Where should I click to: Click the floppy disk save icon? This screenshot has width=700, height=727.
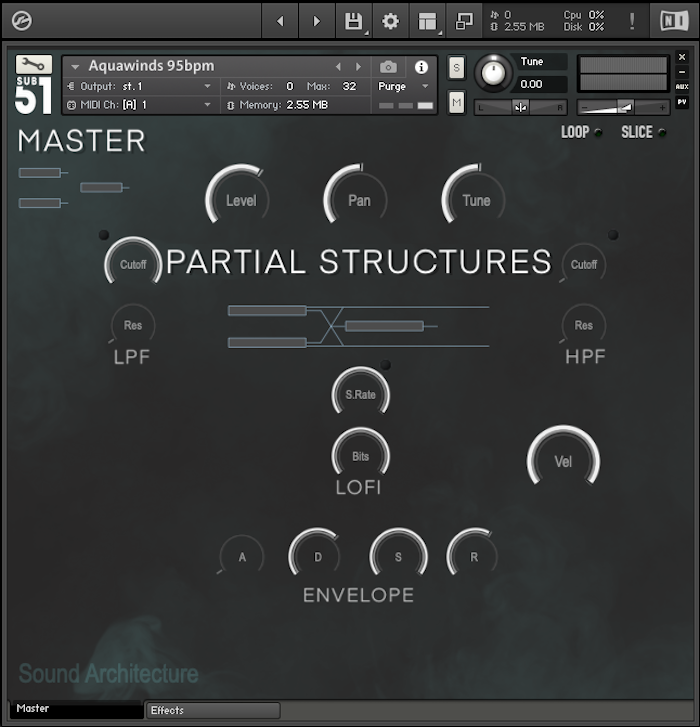353,21
